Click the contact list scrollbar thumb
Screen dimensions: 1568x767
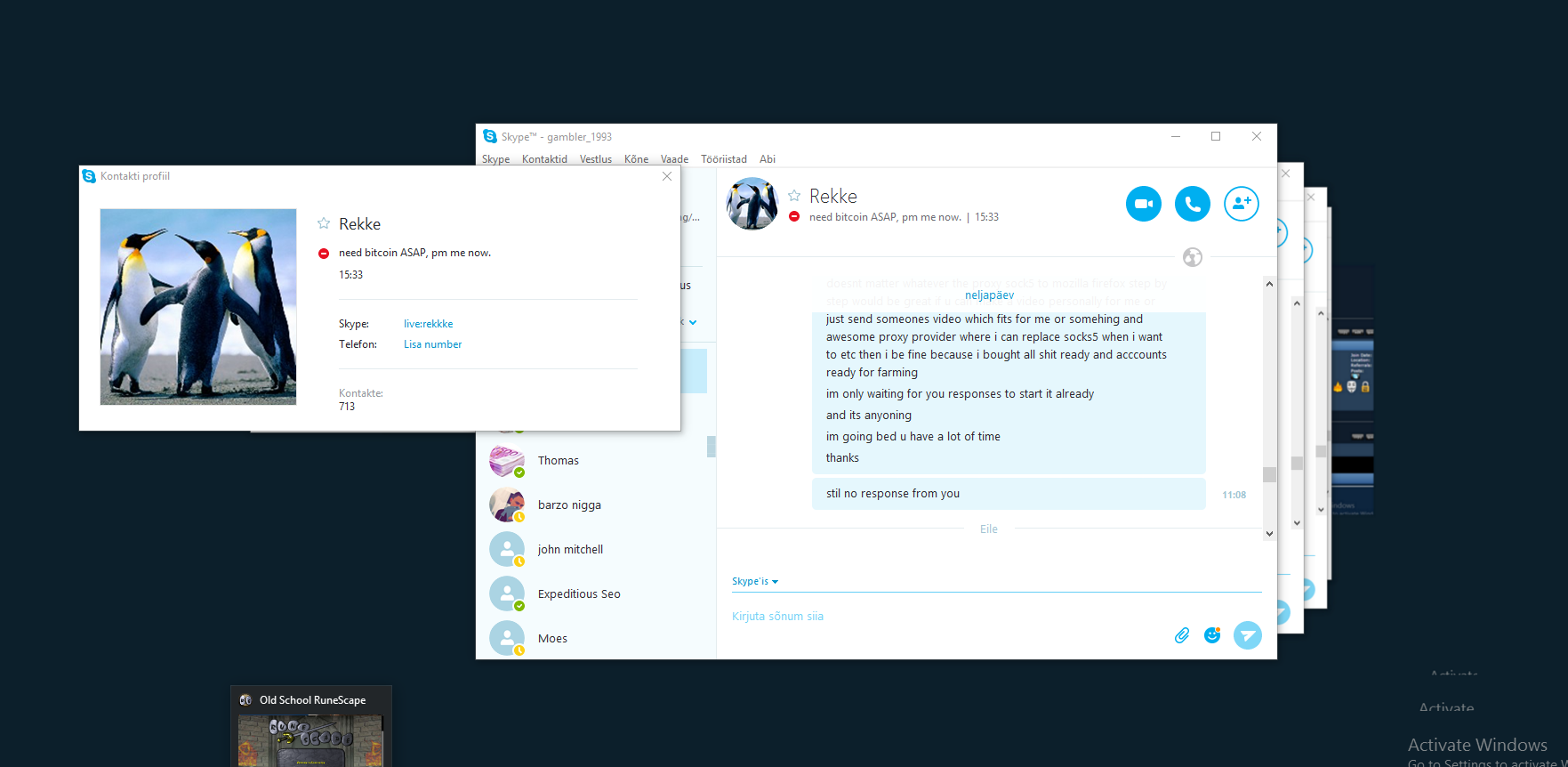(711, 447)
